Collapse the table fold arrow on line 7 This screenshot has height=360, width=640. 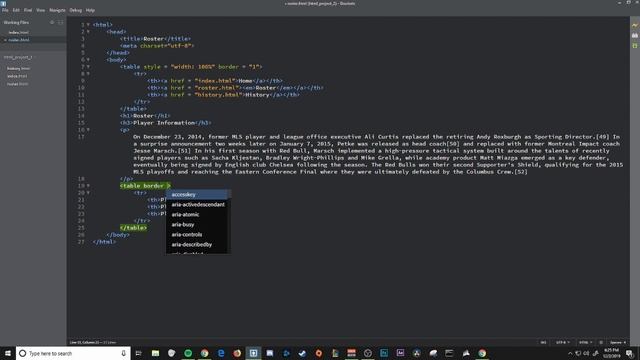click(x=88, y=67)
